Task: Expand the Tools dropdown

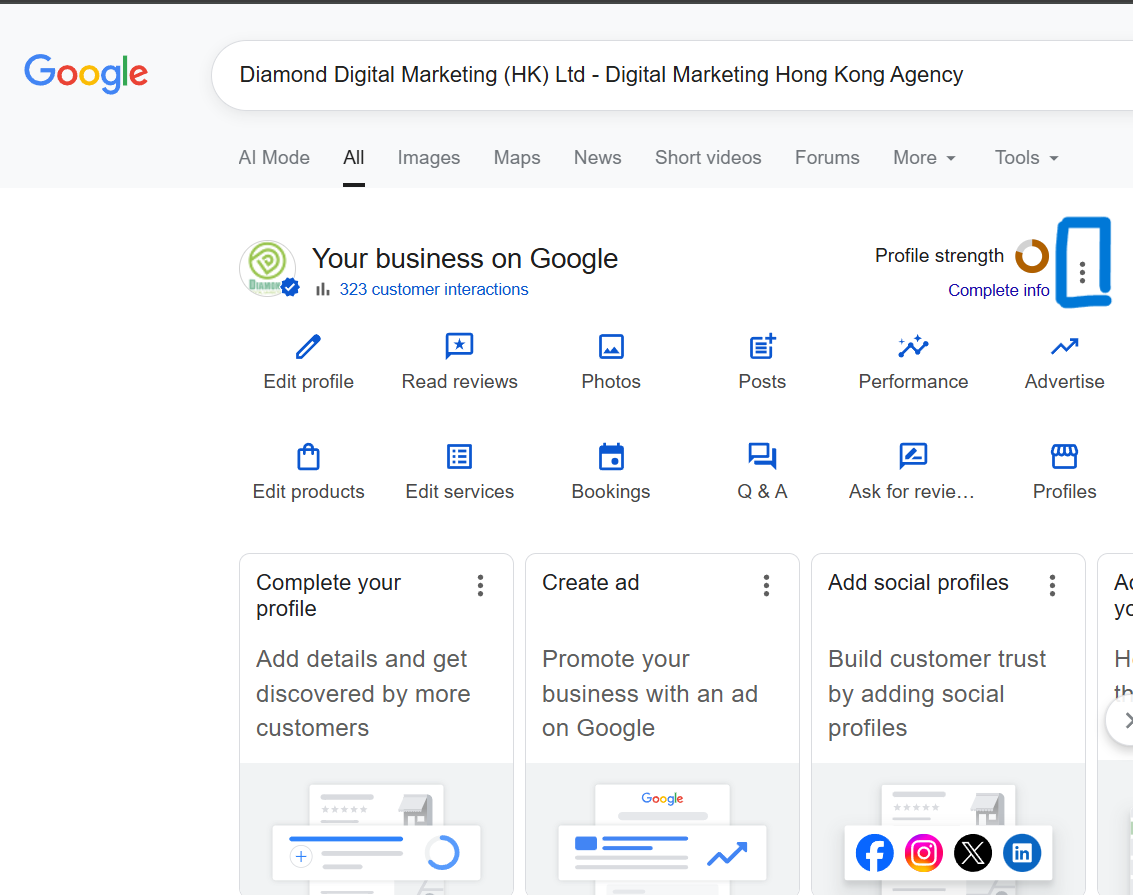Action: pyautogui.click(x=1026, y=157)
